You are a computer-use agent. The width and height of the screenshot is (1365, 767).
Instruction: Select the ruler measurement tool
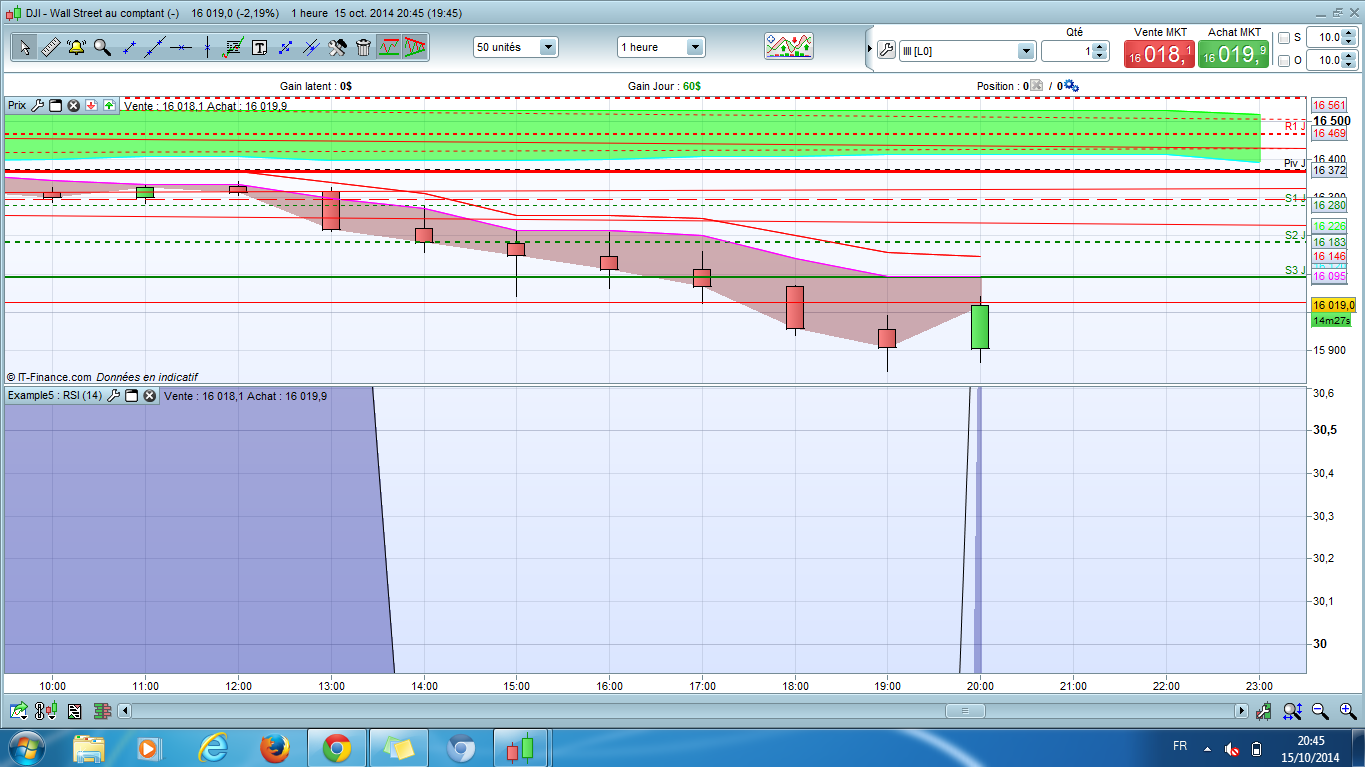point(50,47)
